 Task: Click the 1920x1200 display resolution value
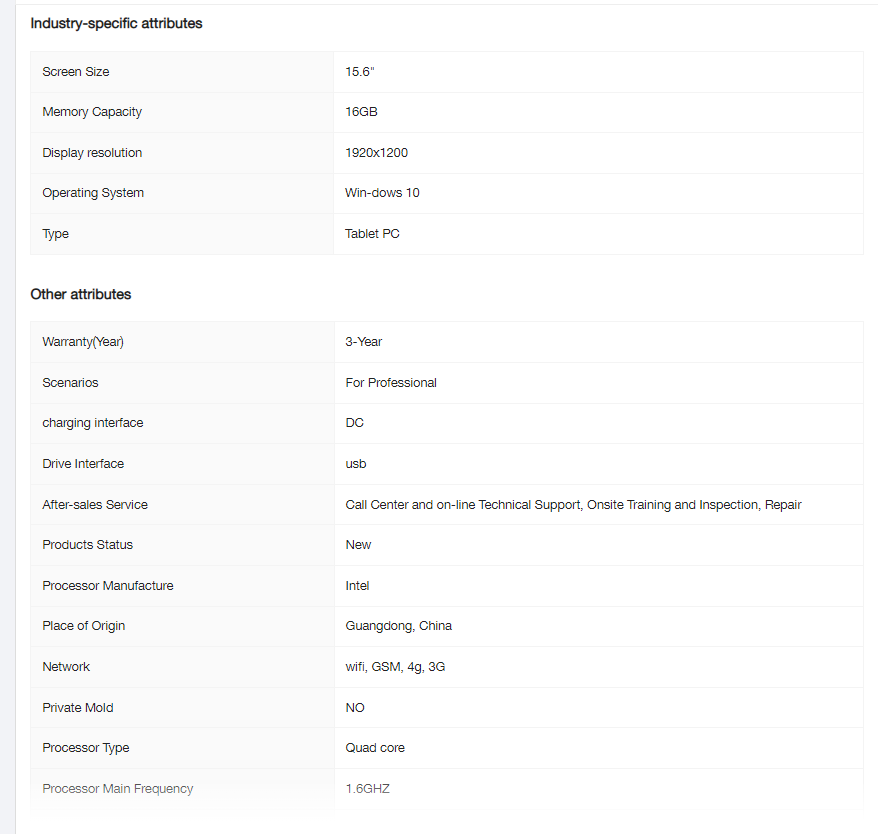point(376,153)
